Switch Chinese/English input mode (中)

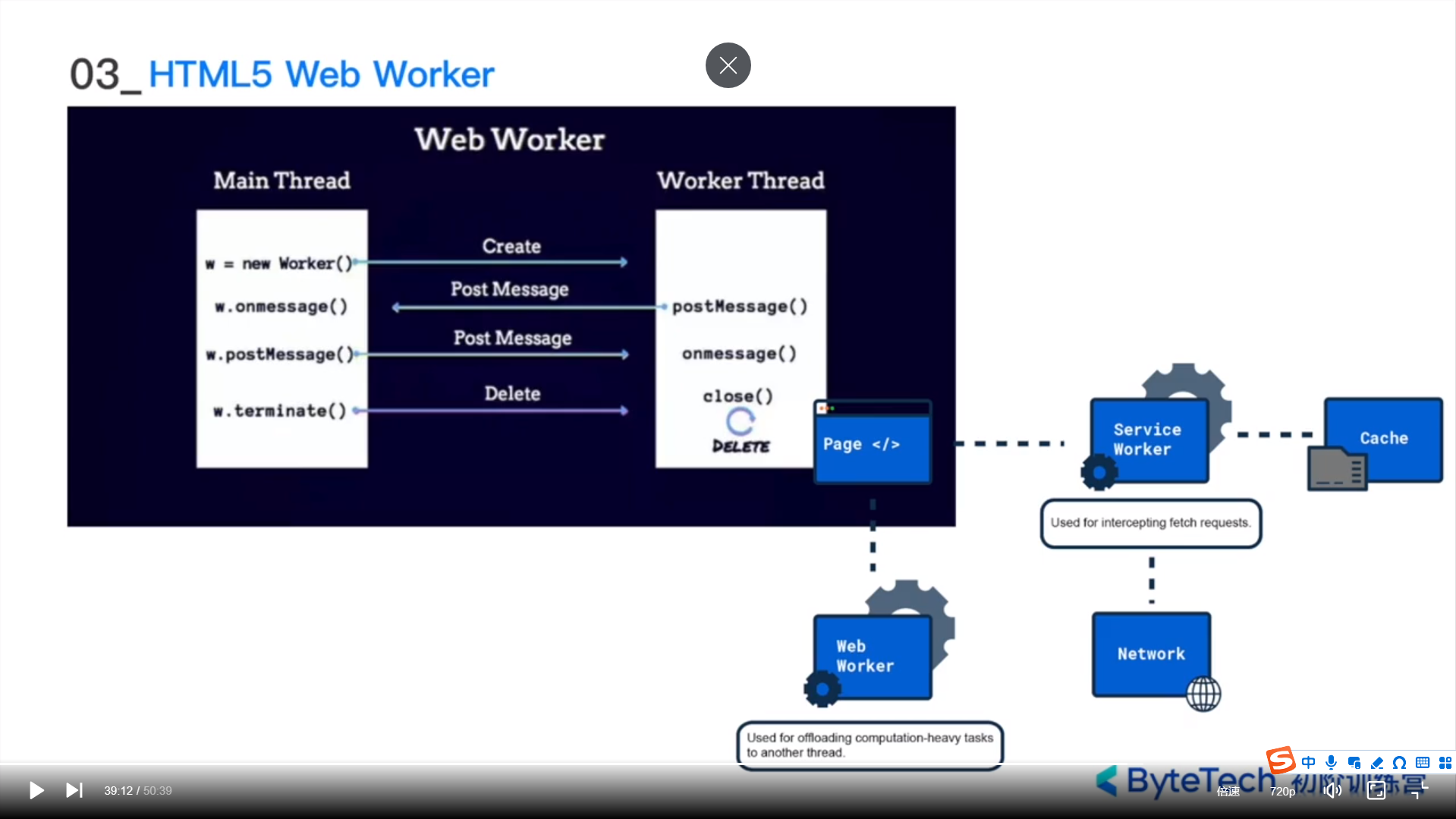(x=1309, y=762)
